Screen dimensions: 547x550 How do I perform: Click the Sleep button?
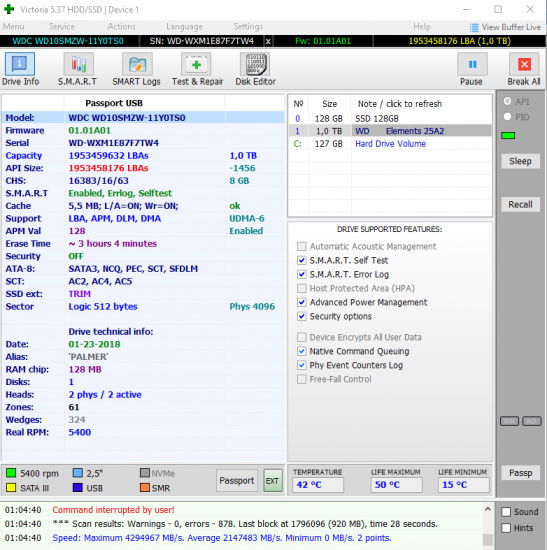(520, 161)
